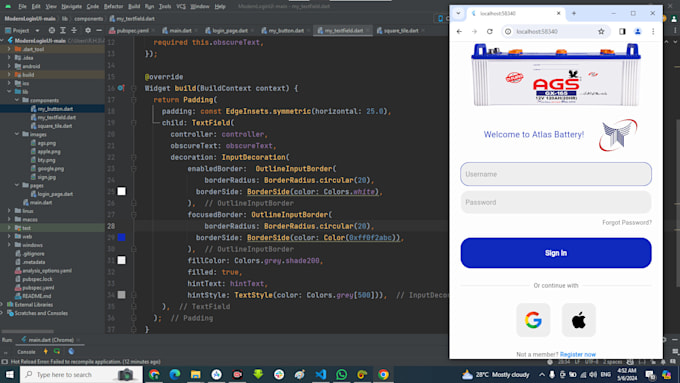Image resolution: width=680 pixels, height=383 pixels.
Task: Click the override gutter icon on line 16
Action: 121,88
